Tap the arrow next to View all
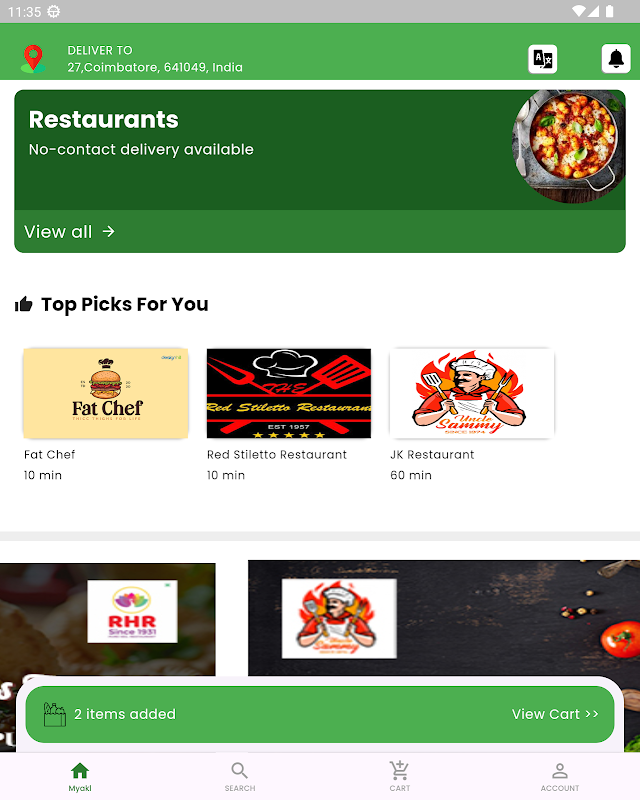Image resolution: width=640 pixels, height=800 pixels. (x=108, y=232)
